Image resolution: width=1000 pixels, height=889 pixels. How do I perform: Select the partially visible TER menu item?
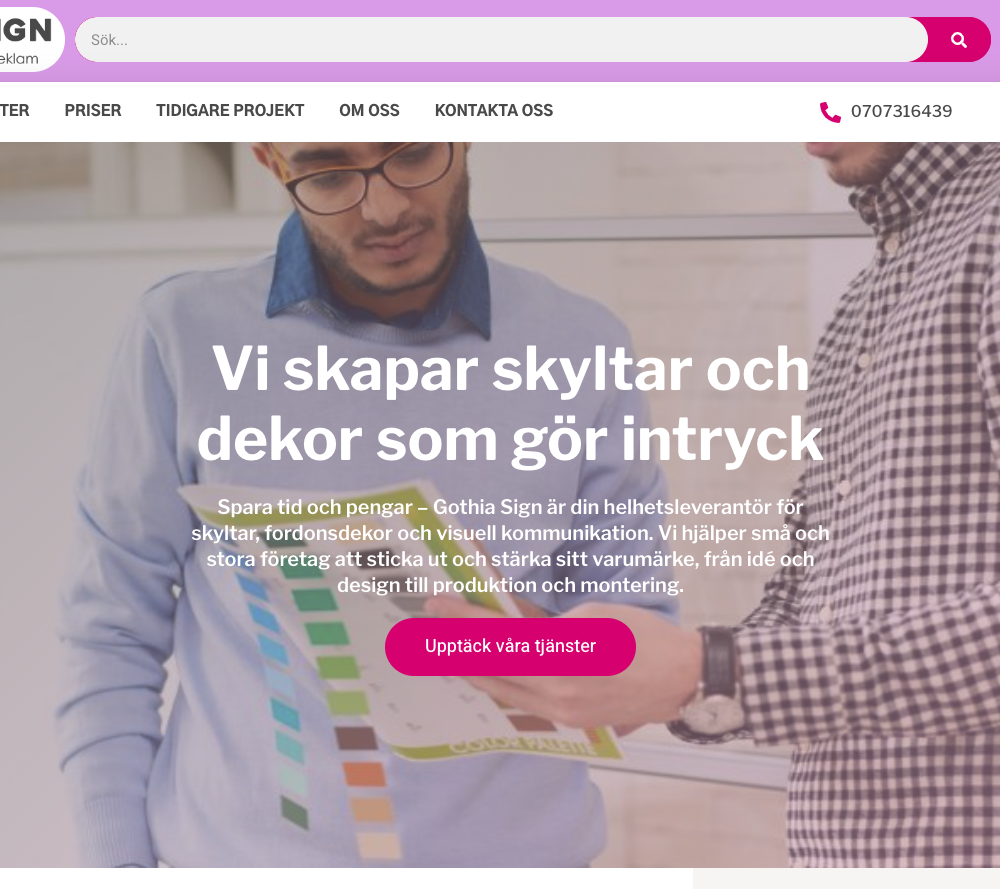[x=14, y=110]
